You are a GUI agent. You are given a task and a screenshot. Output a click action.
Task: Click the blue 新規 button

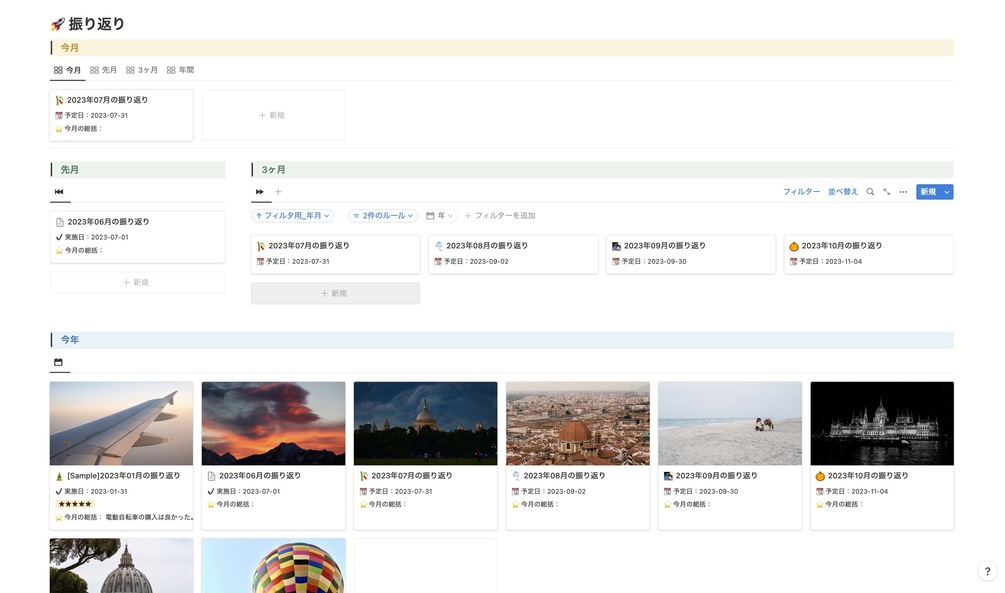tap(927, 192)
